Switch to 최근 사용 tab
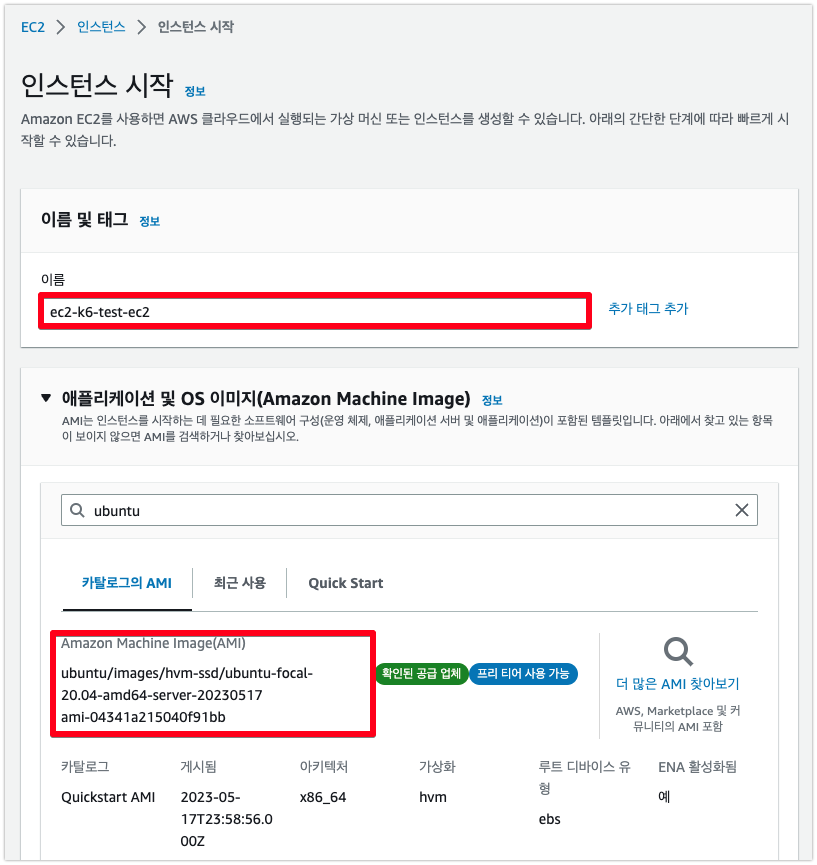 coord(240,583)
